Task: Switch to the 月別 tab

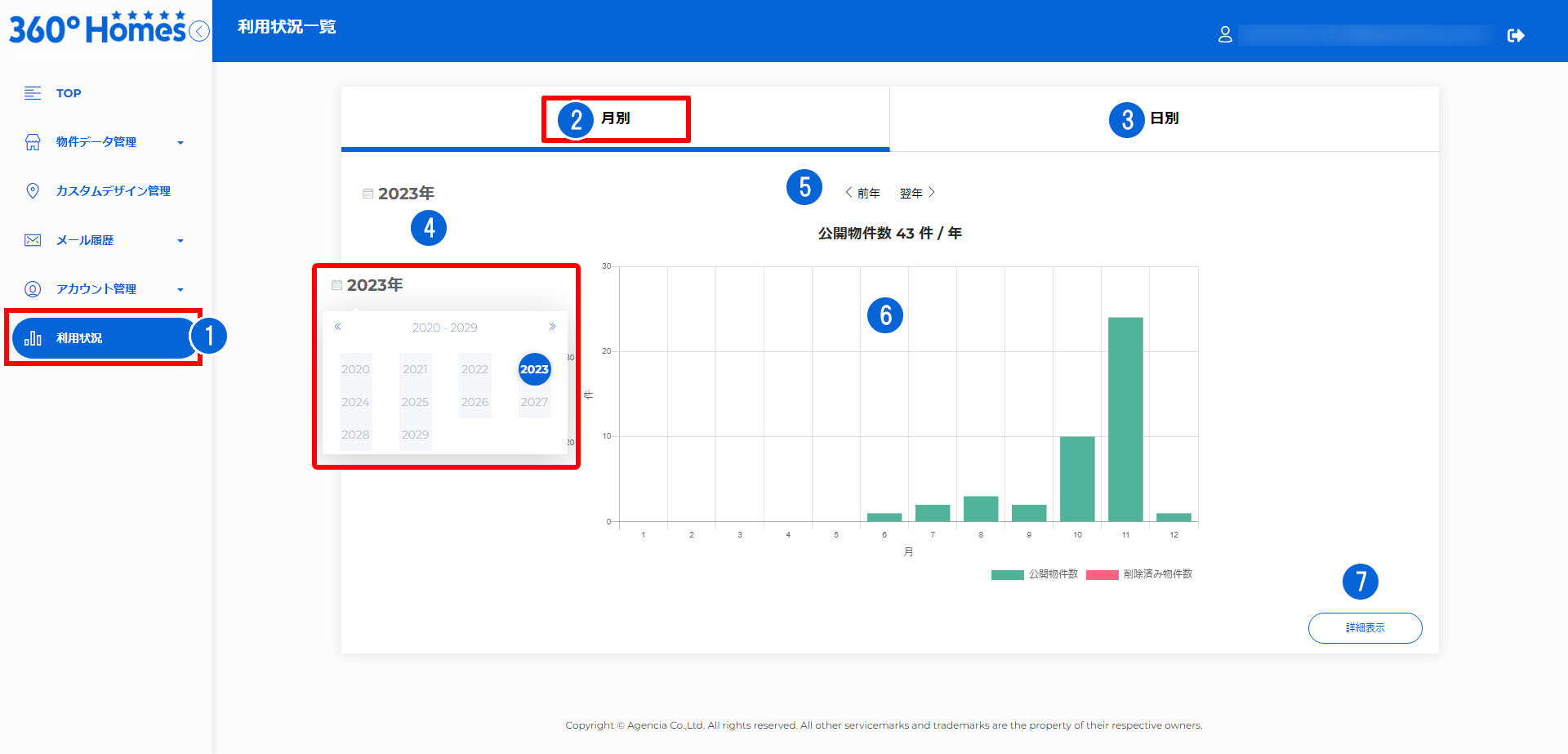Action: [615, 118]
